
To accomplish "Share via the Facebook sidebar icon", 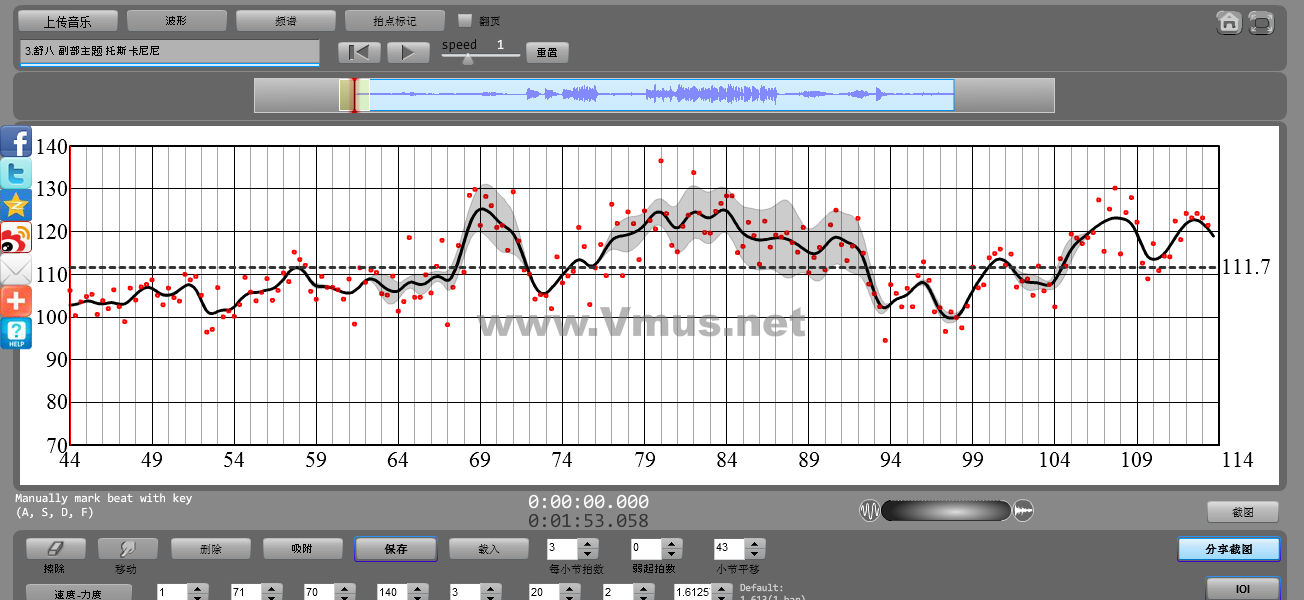I will click(x=16, y=142).
